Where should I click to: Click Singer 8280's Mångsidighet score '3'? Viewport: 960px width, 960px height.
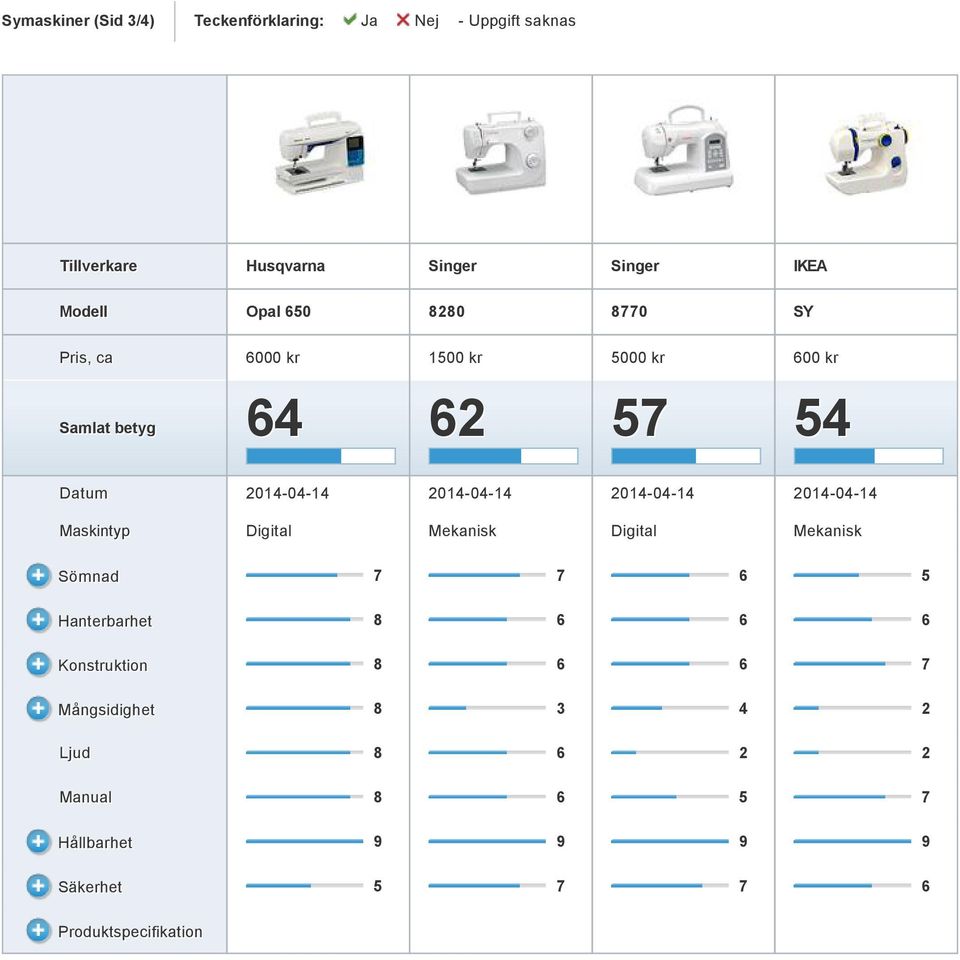coord(560,708)
